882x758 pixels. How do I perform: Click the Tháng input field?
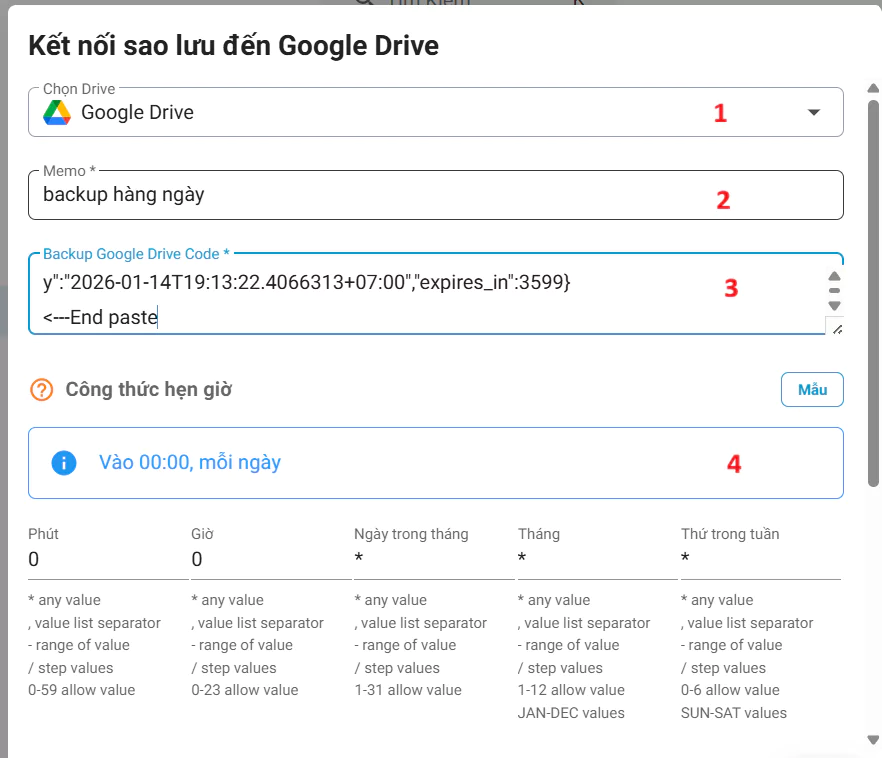tap(597, 560)
